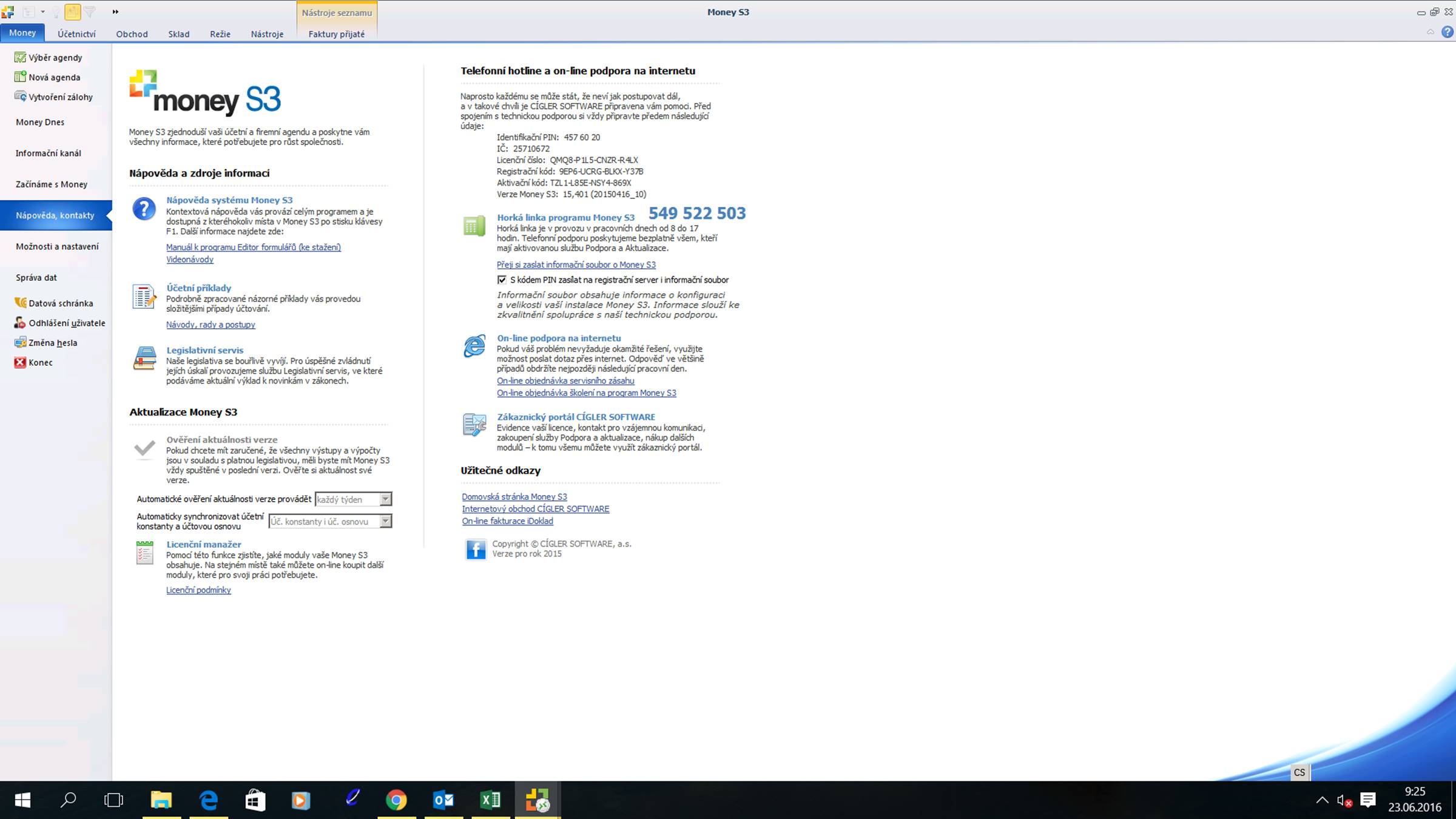The image size is (1456, 819).
Task: Toggle the PIN registration server checkbox
Action: pos(502,280)
